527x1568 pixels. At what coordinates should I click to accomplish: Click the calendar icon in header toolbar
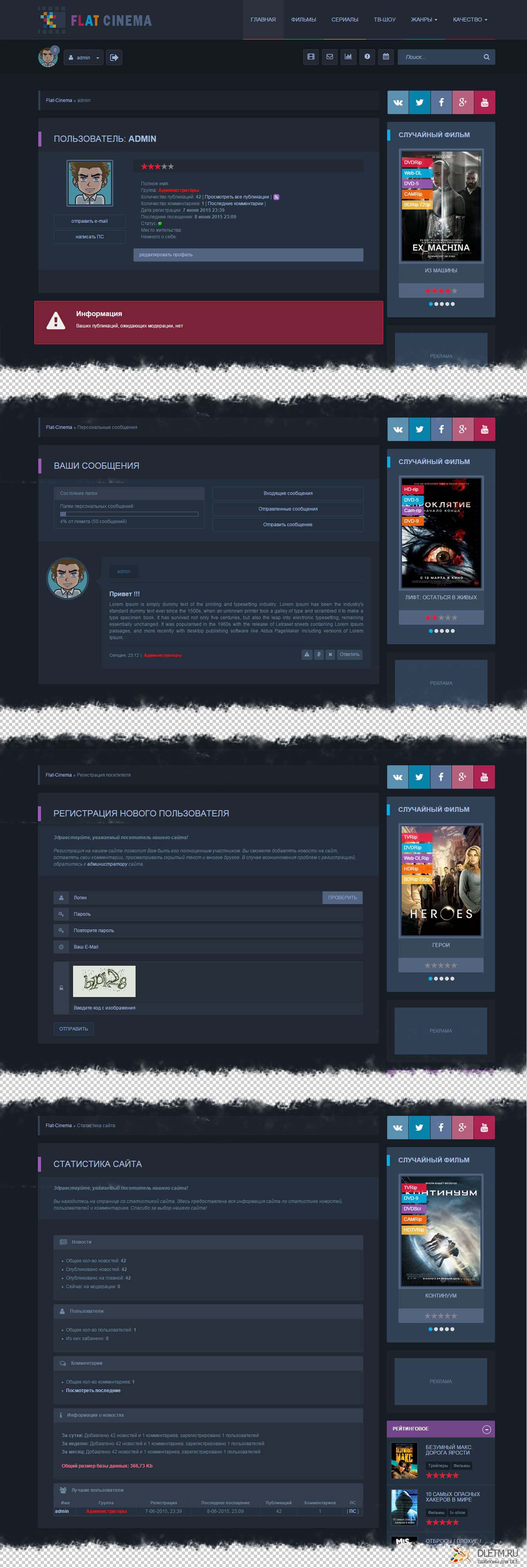click(x=385, y=56)
